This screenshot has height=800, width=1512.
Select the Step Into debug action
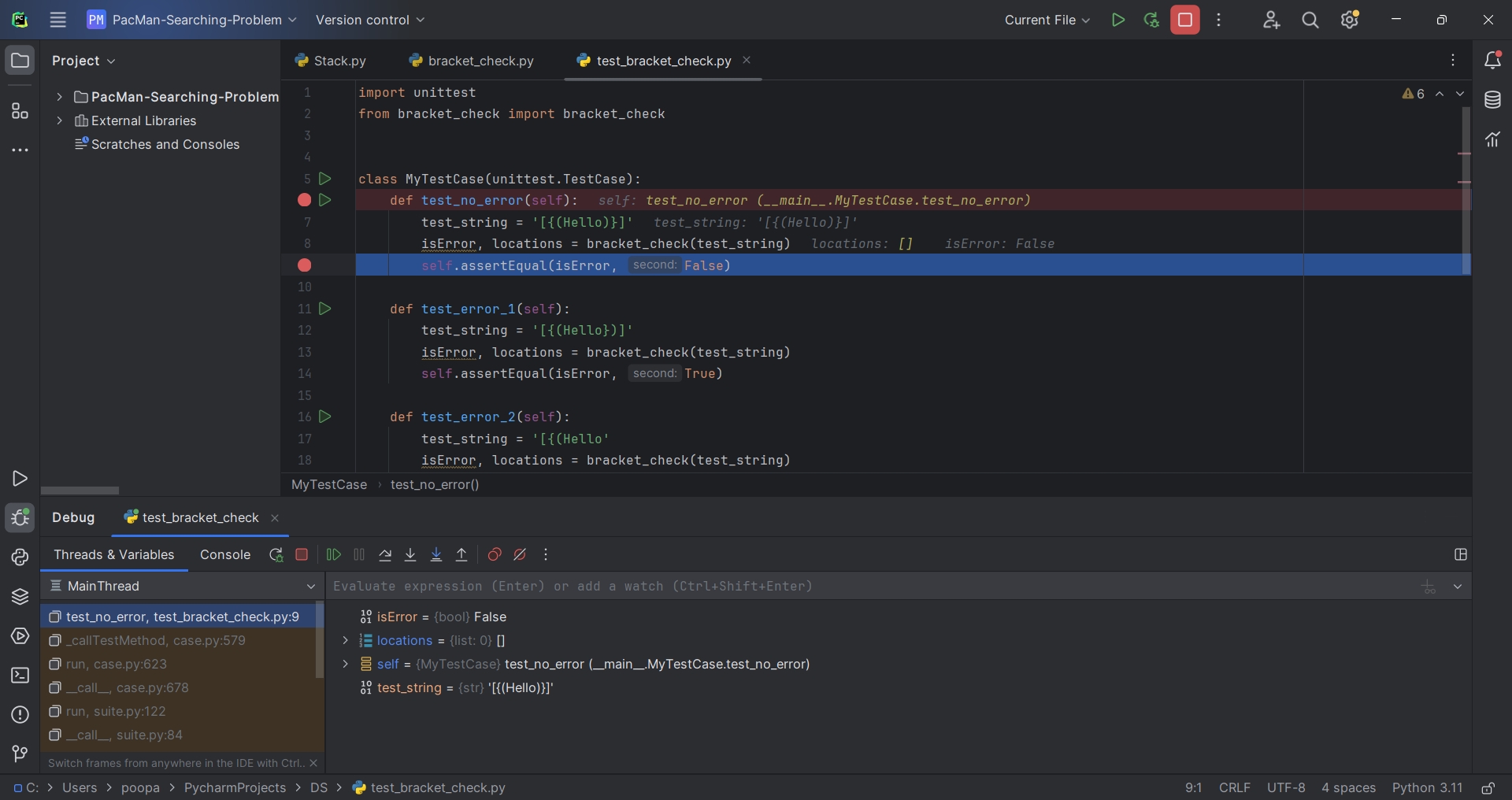410,554
